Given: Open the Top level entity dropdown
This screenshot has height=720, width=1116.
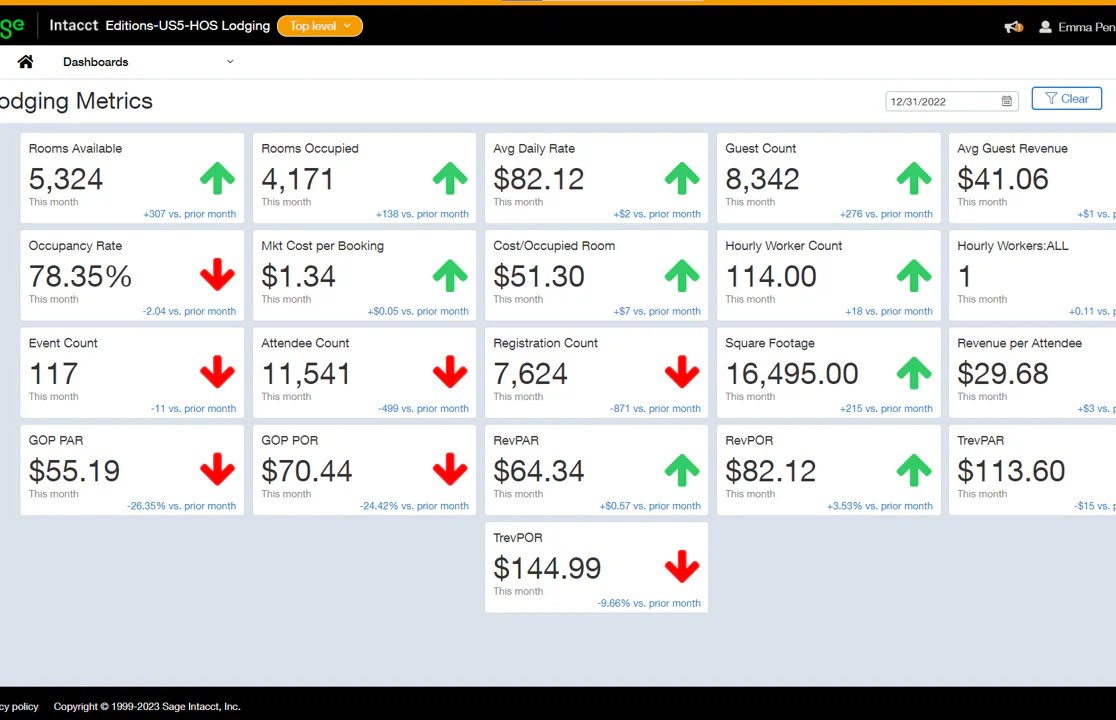Looking at the screenshot, I should (x=320, y=26).
